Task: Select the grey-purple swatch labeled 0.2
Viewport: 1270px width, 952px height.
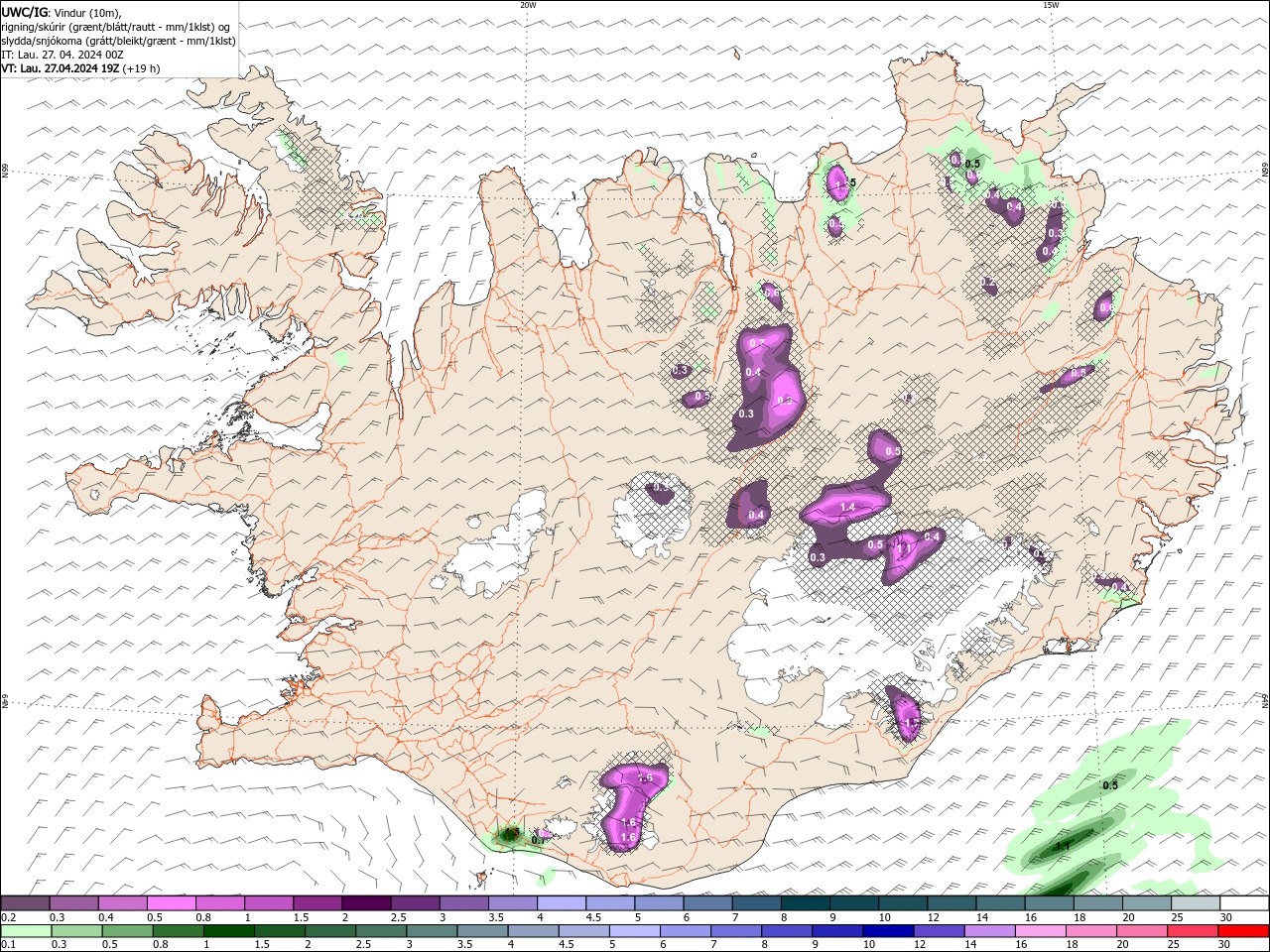Action: click(x=25, y=903)
